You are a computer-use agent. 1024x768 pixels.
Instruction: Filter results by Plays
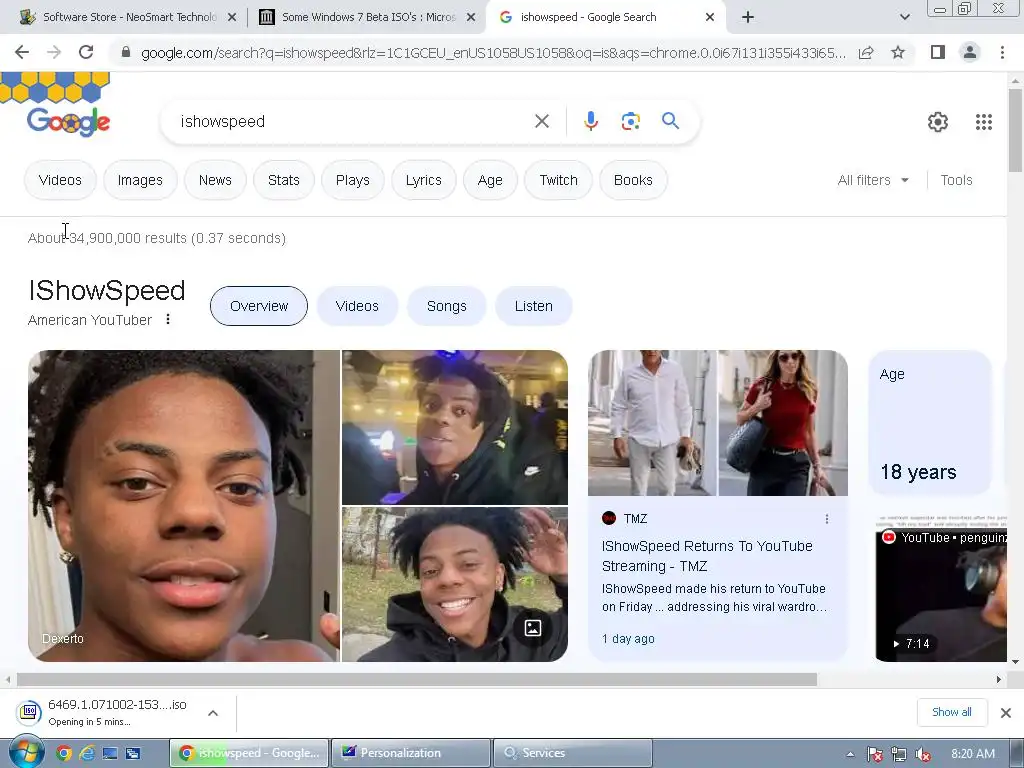pos(353,180)
